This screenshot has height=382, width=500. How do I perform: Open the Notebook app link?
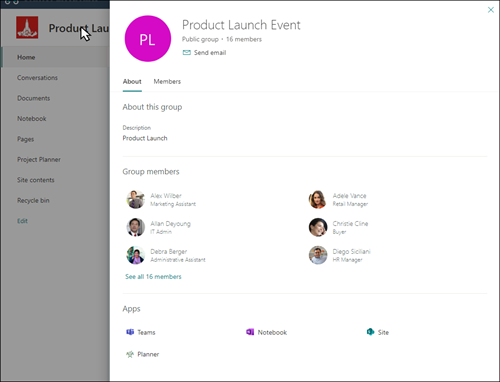pyautogui.click(x=272, y=332)
